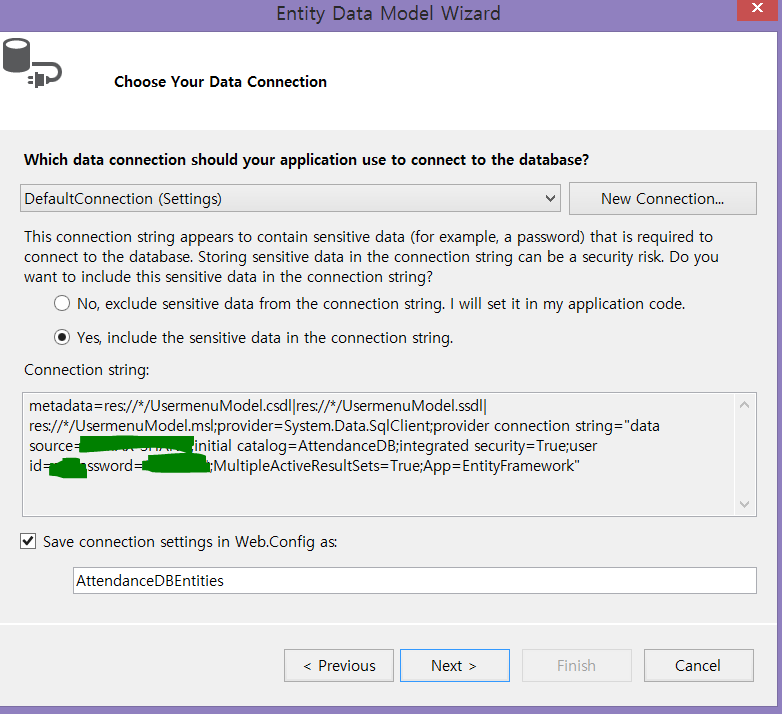Select 'No, exclude sensitive data' radio option
This screenshot has height=714, width=782.
[x=62, y=303]
